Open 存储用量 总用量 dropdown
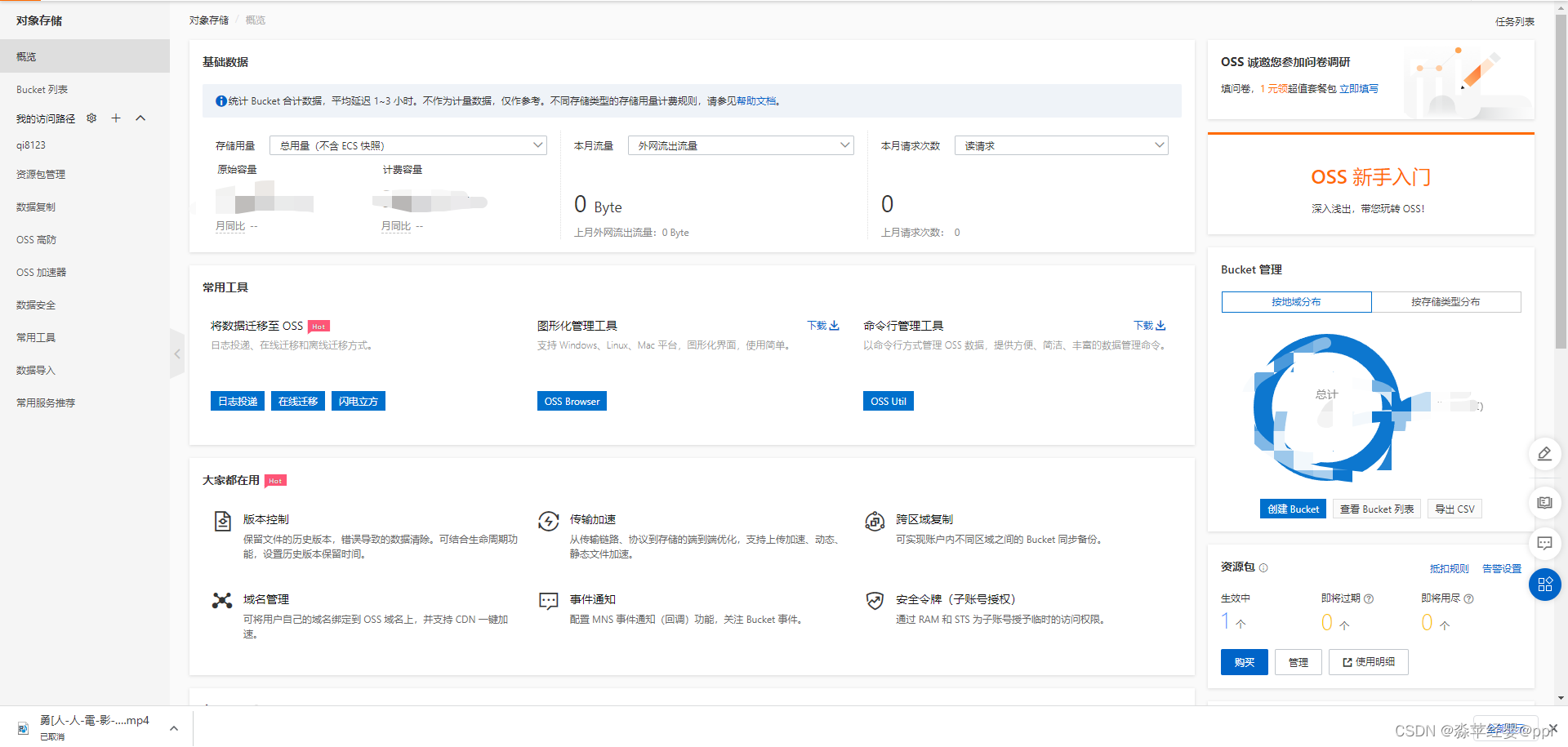 (408, 145)
